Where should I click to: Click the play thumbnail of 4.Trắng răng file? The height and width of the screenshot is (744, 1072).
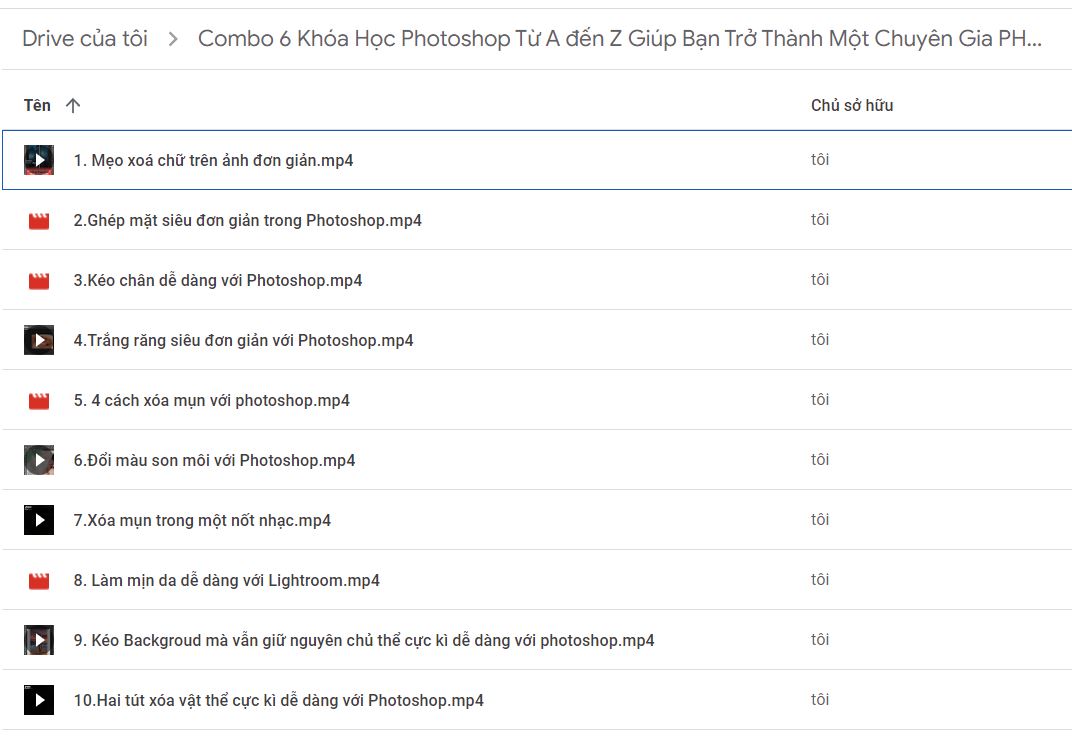tap(39, 340)
